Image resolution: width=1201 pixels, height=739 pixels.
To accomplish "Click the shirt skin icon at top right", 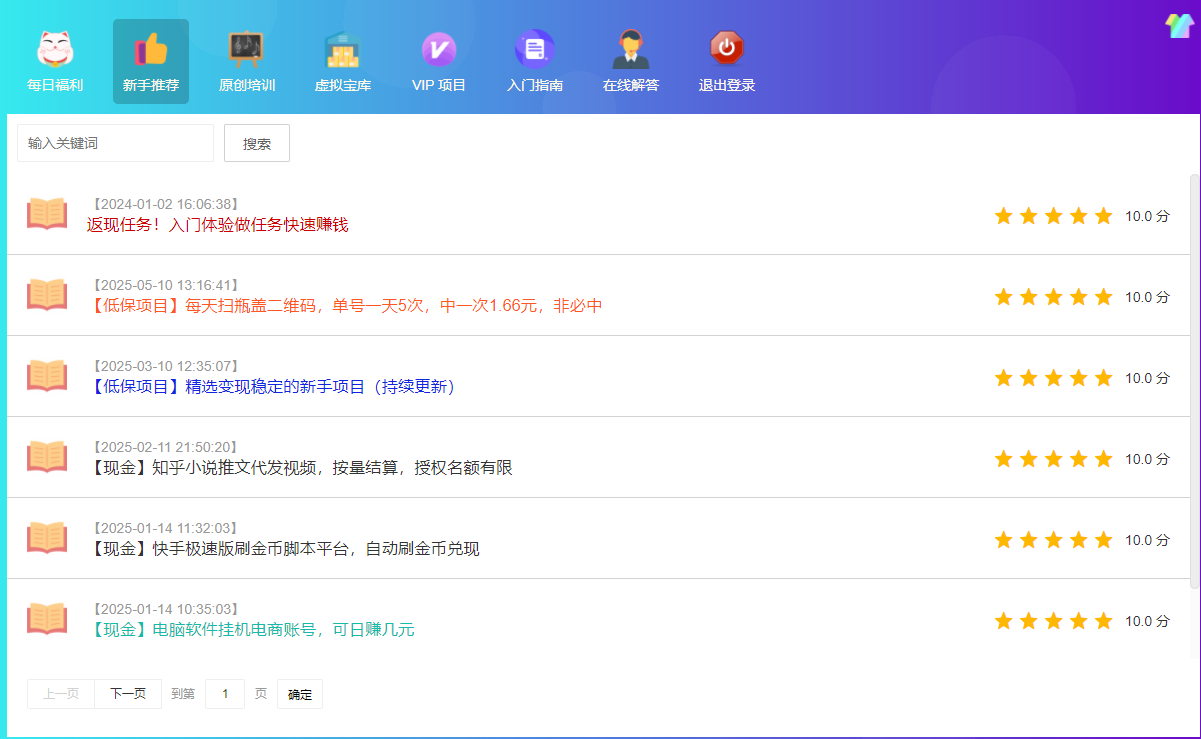I will (x=1180, y=26).
